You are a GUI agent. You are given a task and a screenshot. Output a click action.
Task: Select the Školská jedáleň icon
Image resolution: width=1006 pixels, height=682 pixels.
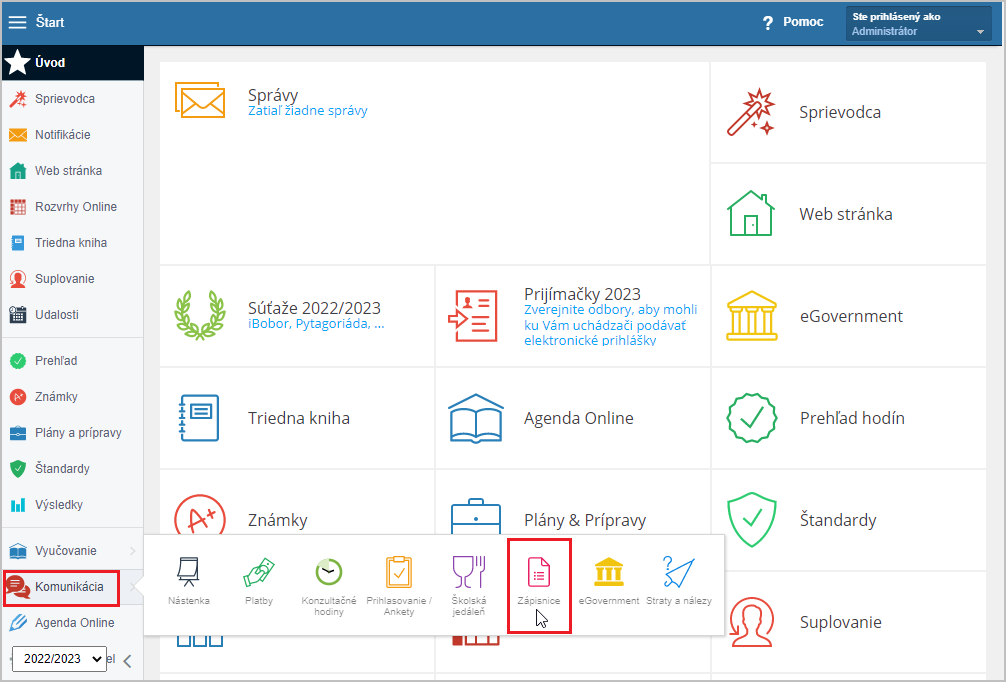coord(468,573)
